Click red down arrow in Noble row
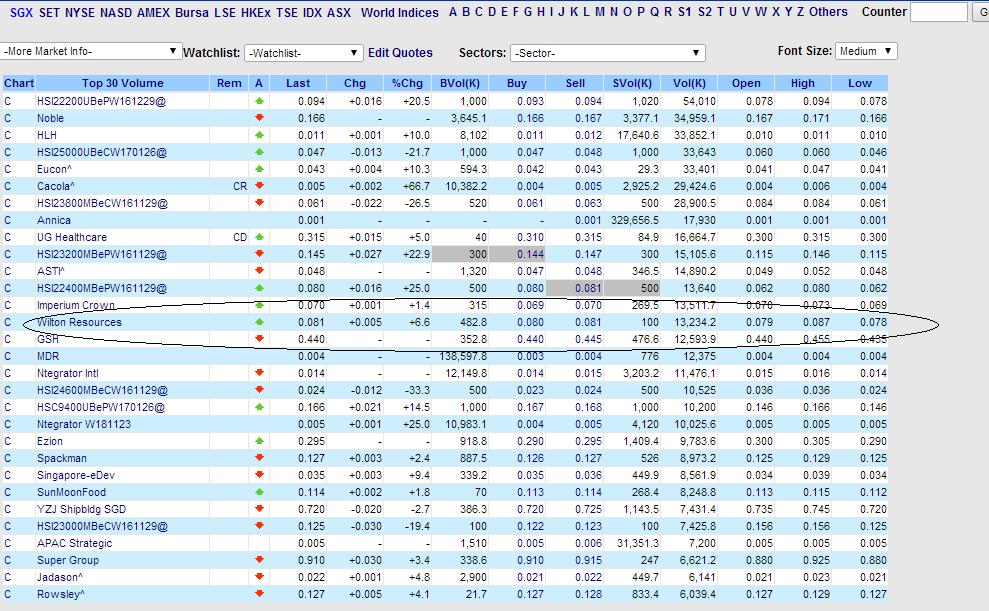The image size is (989, 611). pyautogui.click(x=259, y=118)
